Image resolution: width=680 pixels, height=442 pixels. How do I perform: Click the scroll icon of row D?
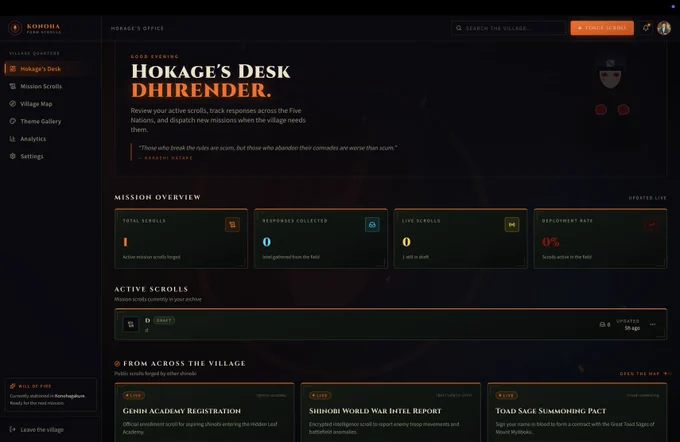pos(131,324)
